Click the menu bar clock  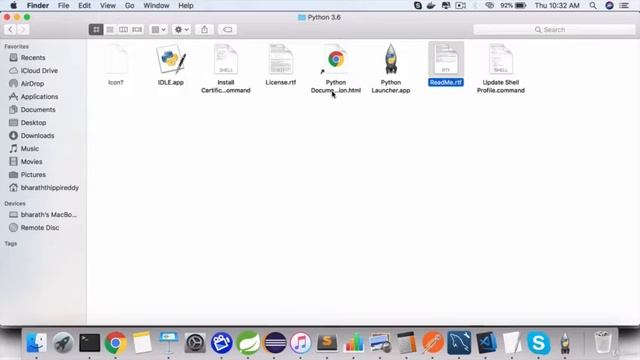(557, 6)
